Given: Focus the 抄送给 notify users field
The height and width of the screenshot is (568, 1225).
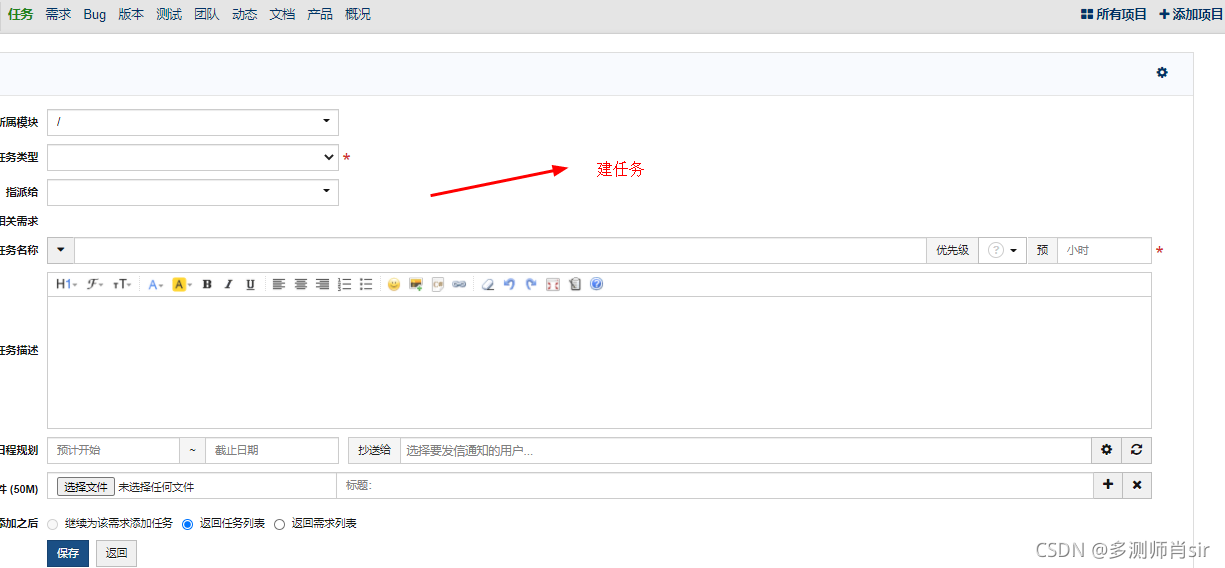Looking at the screenshot, I should coord(746,450).
